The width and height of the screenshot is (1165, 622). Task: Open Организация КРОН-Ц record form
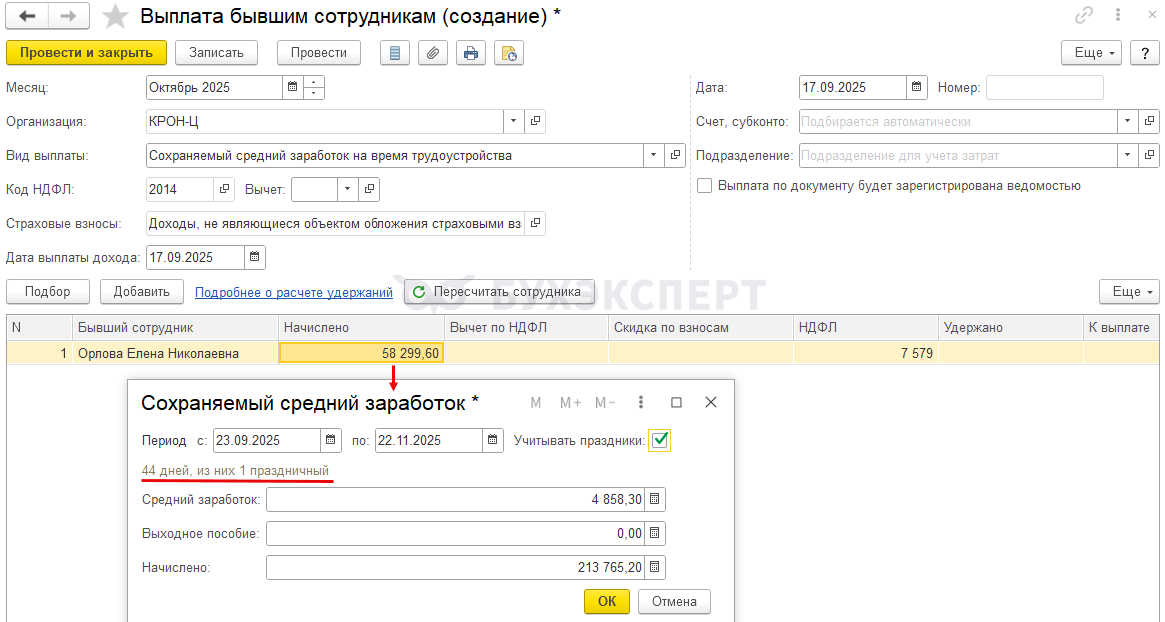(x=535, y=121)
